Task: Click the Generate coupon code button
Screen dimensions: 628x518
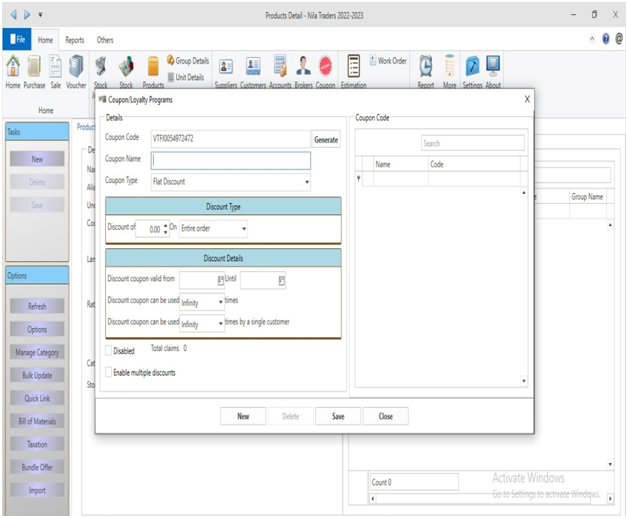Action: pyautogui.click(x=326, y=139)
